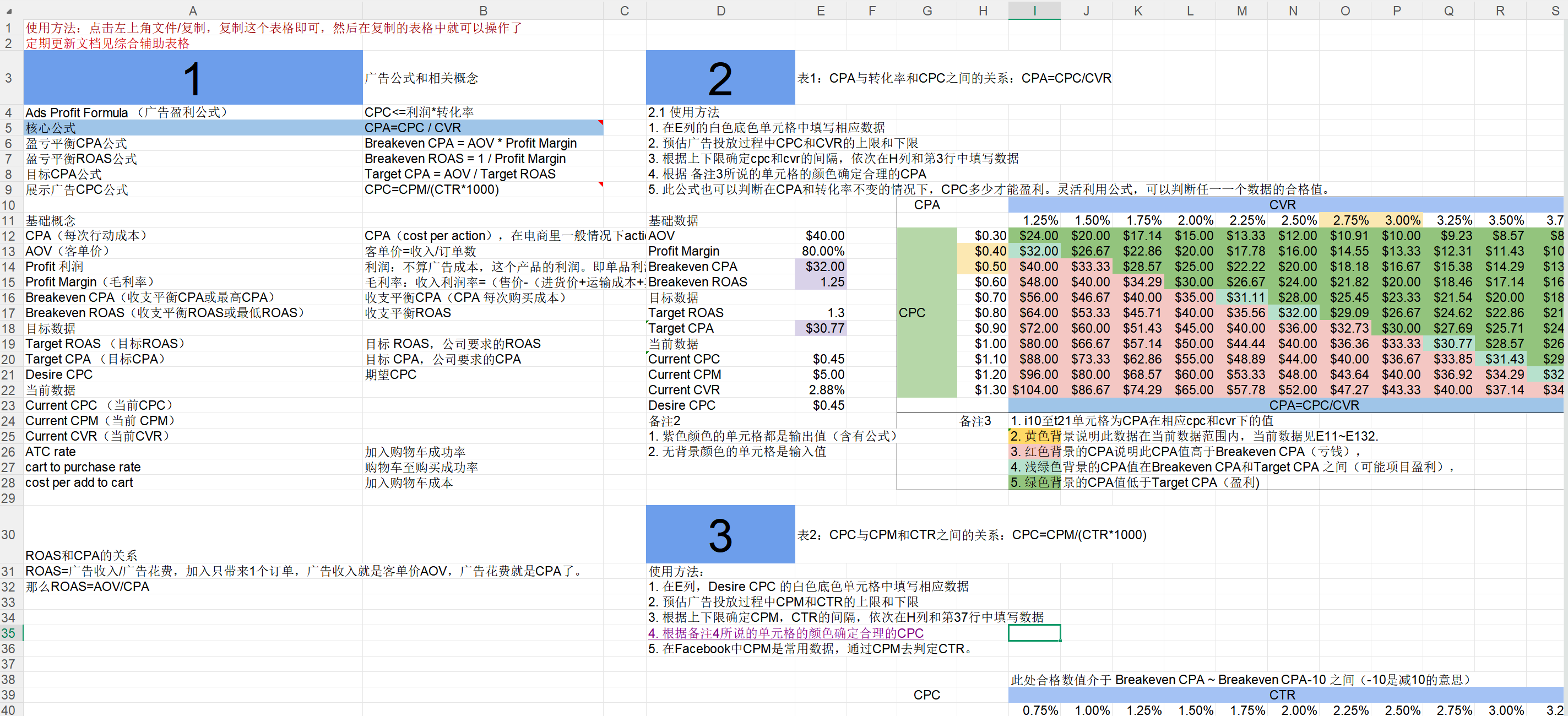Click the cell 'CPC=CPM/(CTR*1000)' in column B
1568x716 pixels.
click(x=482, y=189)
